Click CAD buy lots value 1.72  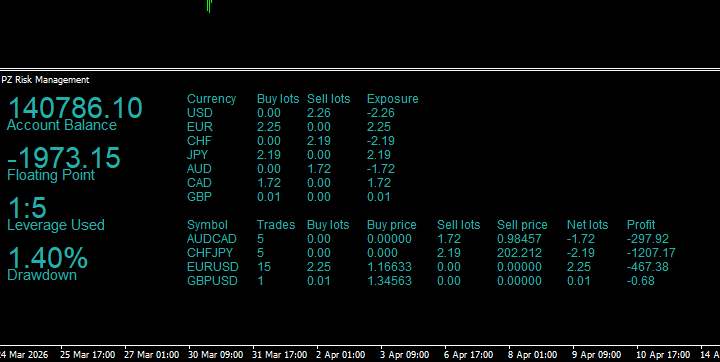click(x=269, y=183)
